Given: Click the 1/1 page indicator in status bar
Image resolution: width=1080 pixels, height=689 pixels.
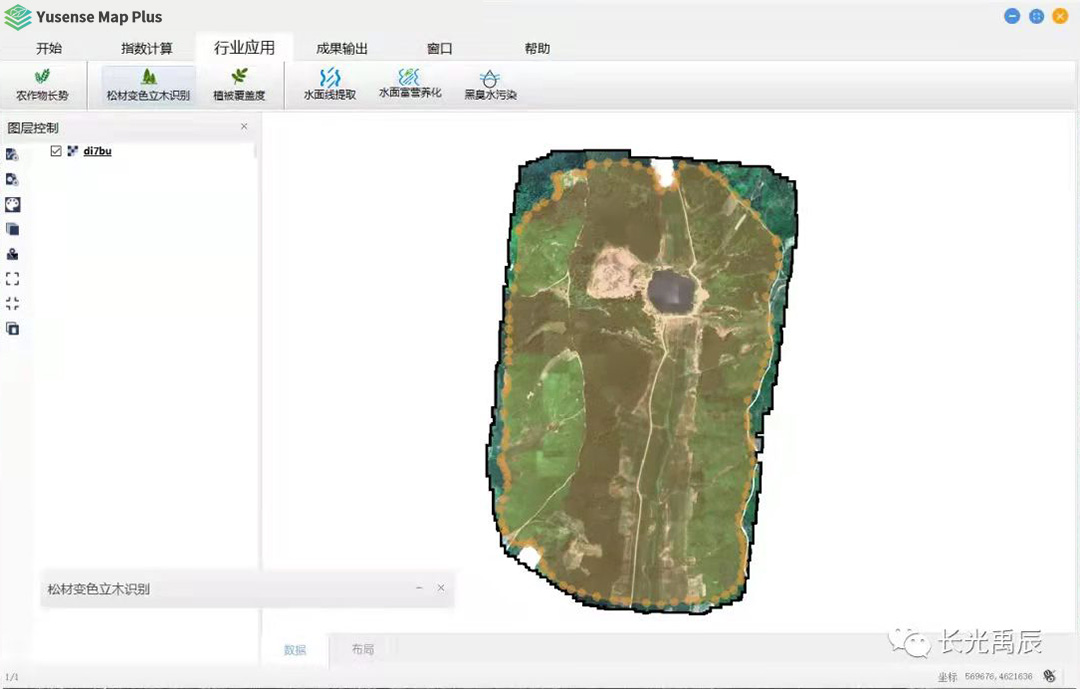Looking at the screenshot, I should [x=12, y=677].
